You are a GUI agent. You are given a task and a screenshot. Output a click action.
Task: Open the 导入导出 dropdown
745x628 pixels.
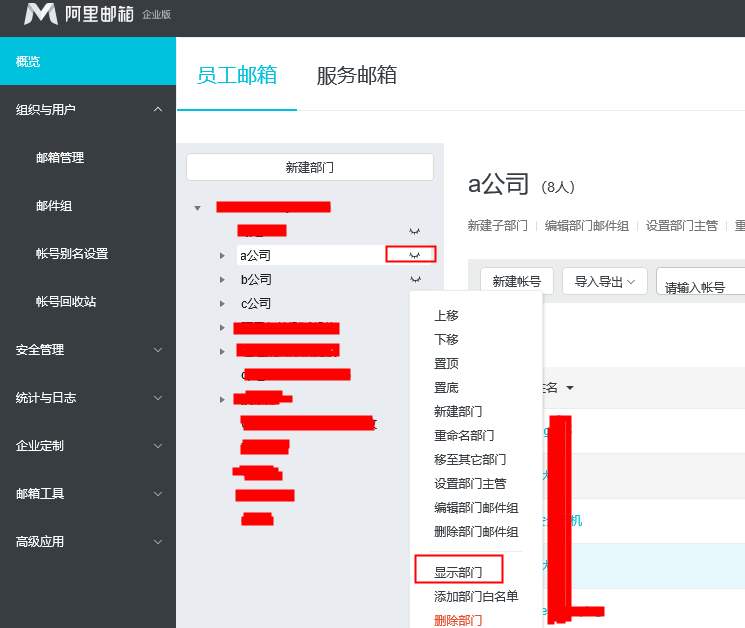[x=604, y=282]
